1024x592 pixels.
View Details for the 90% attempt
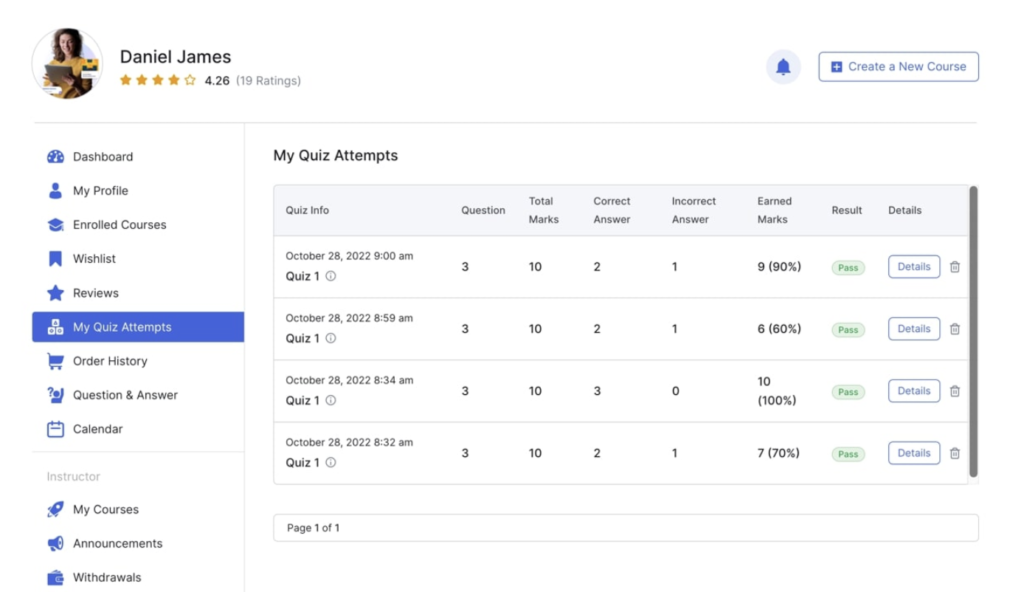913,267
